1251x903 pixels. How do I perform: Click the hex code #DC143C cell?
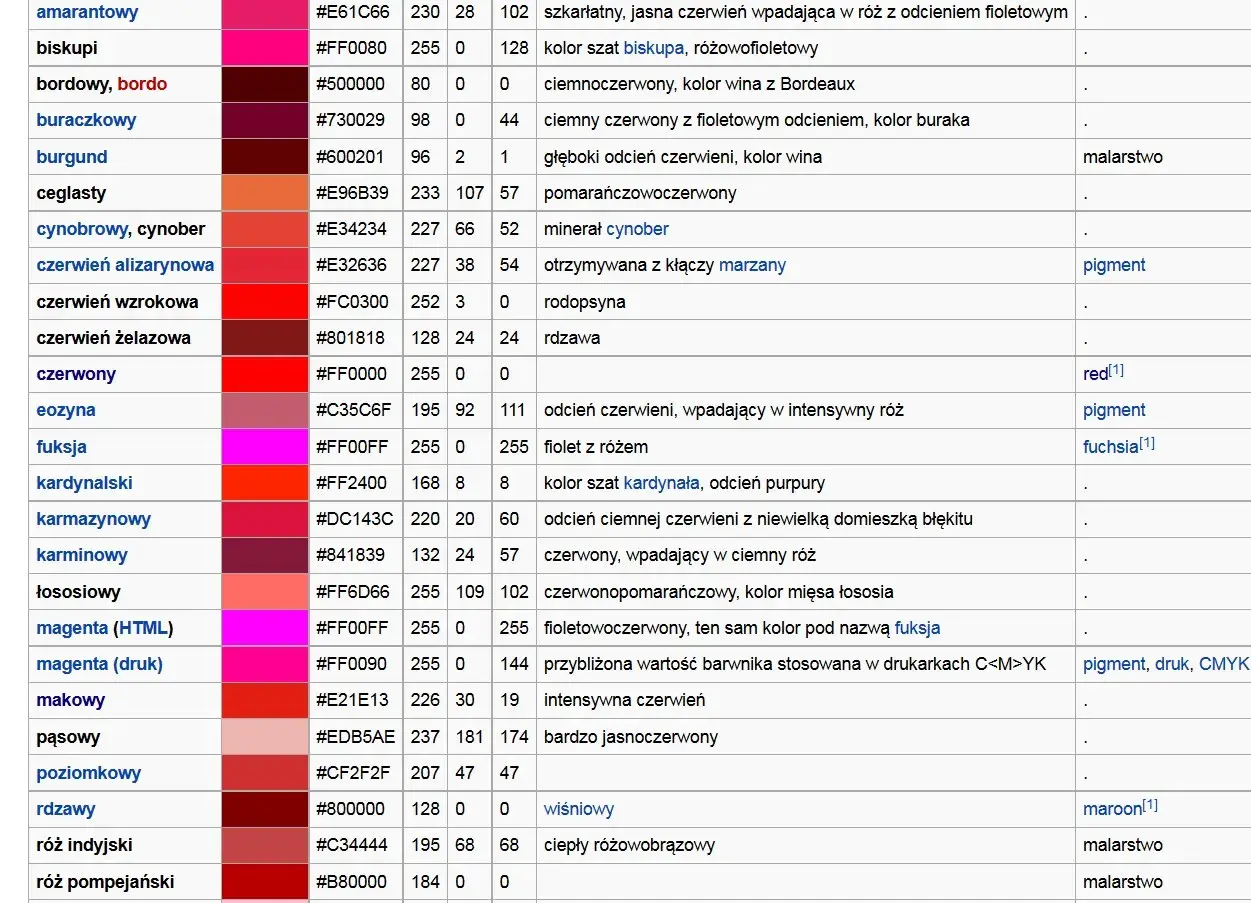click(x=355, y=519)
